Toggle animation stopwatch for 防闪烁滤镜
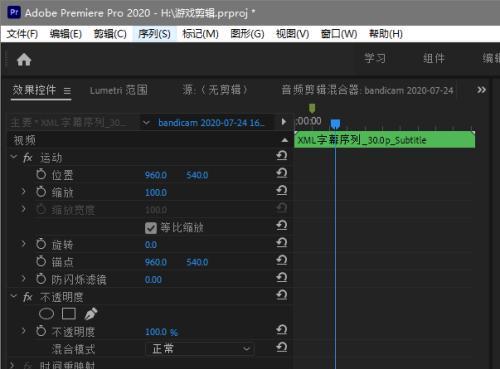 point(41,279)
